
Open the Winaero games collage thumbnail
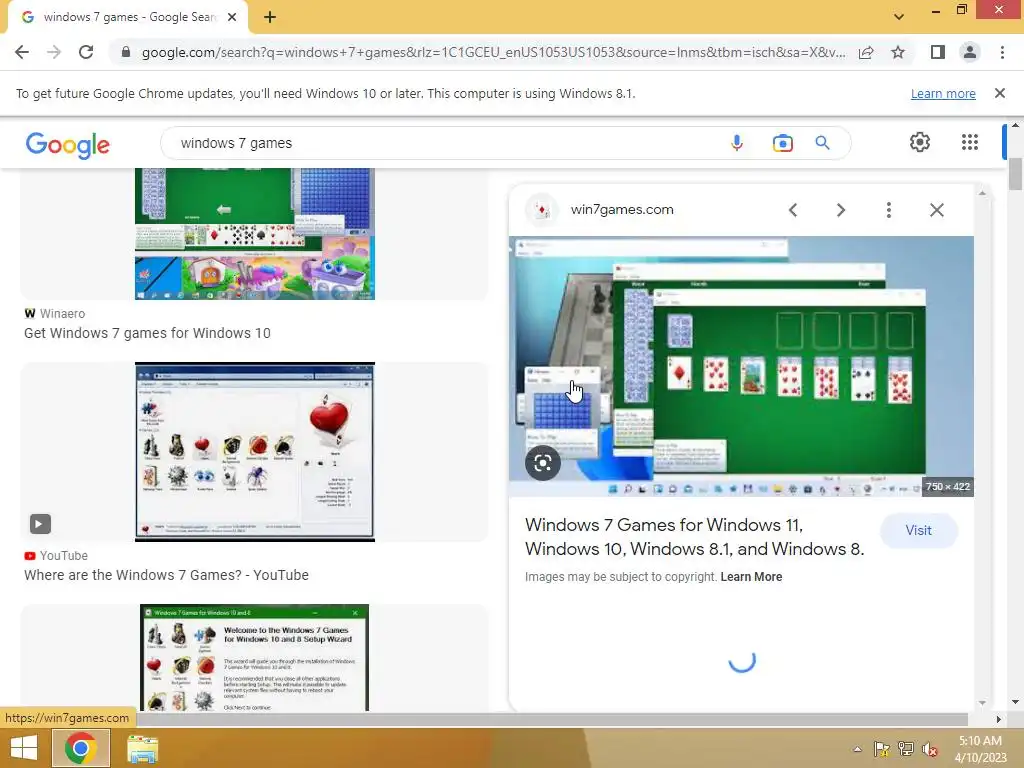click(x=255, y=234)
